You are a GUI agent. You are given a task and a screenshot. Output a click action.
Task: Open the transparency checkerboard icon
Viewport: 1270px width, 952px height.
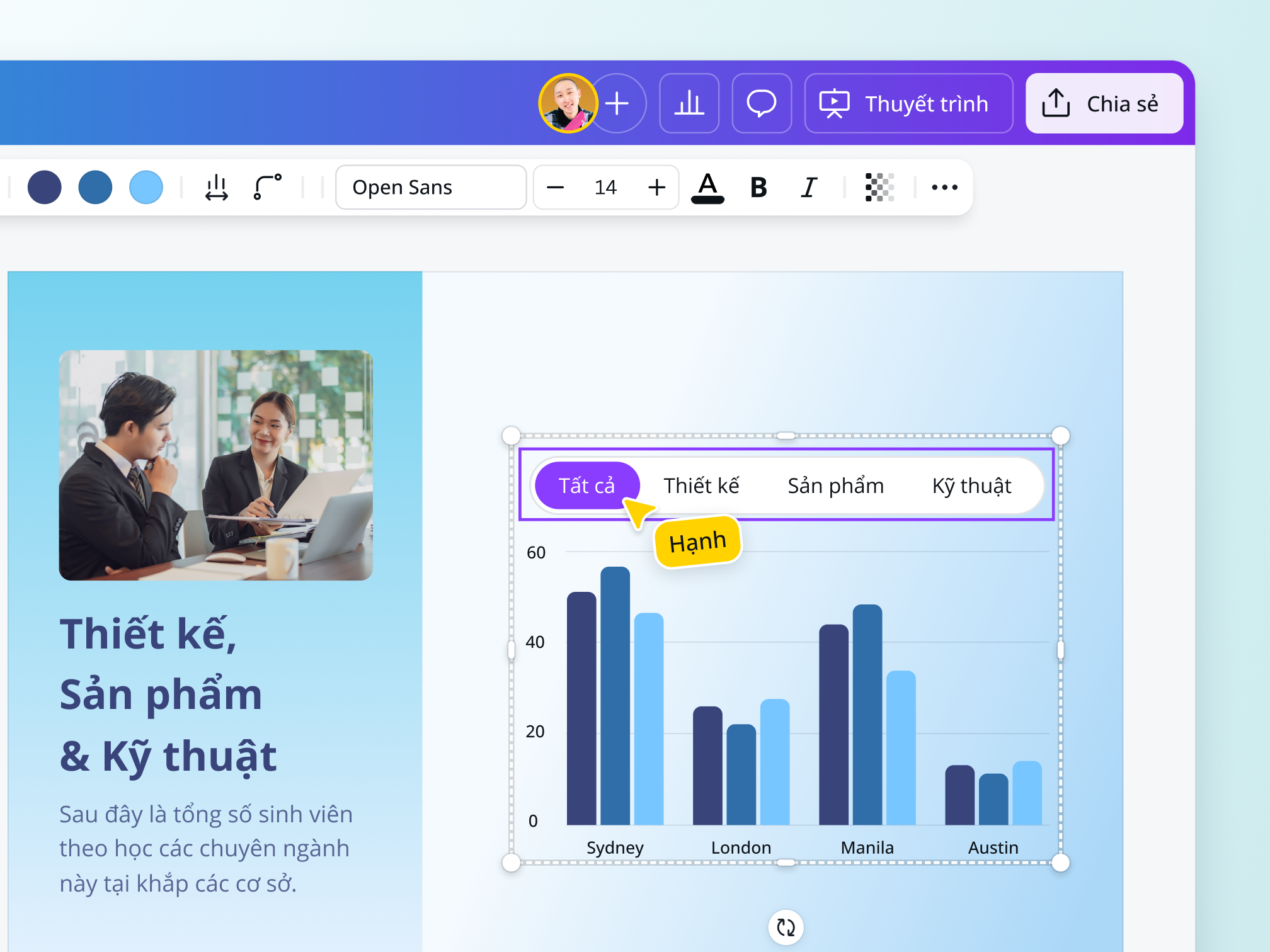click(879, 187)
